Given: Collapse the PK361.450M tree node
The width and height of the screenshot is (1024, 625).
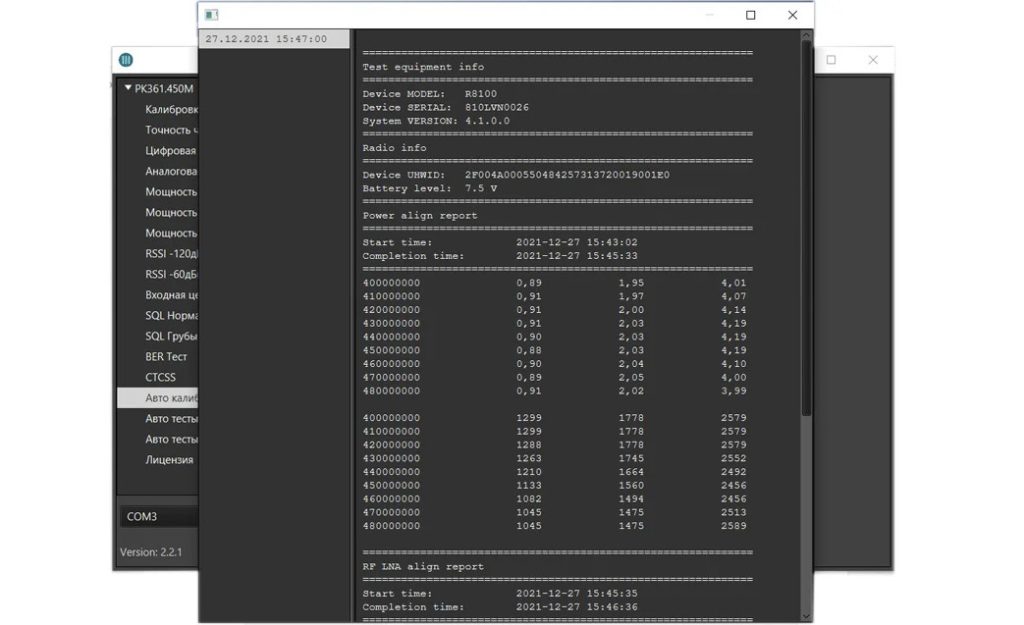Looking at the screenshot, I should click(128, 88).
